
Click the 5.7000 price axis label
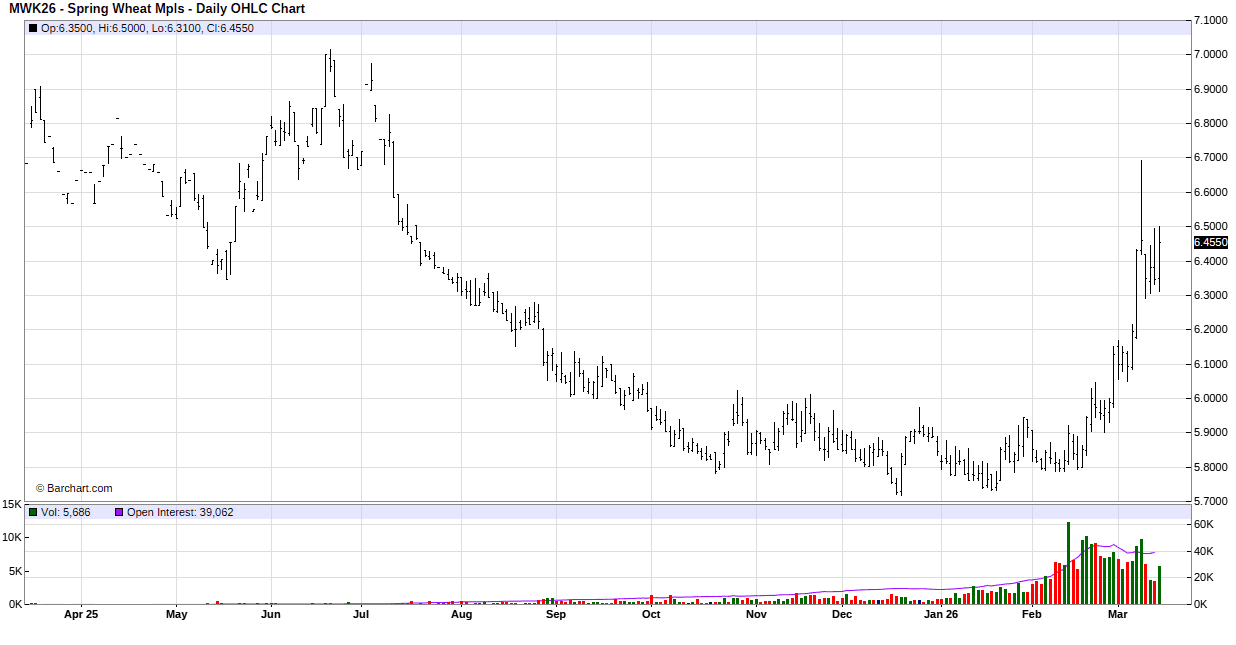1210,501
